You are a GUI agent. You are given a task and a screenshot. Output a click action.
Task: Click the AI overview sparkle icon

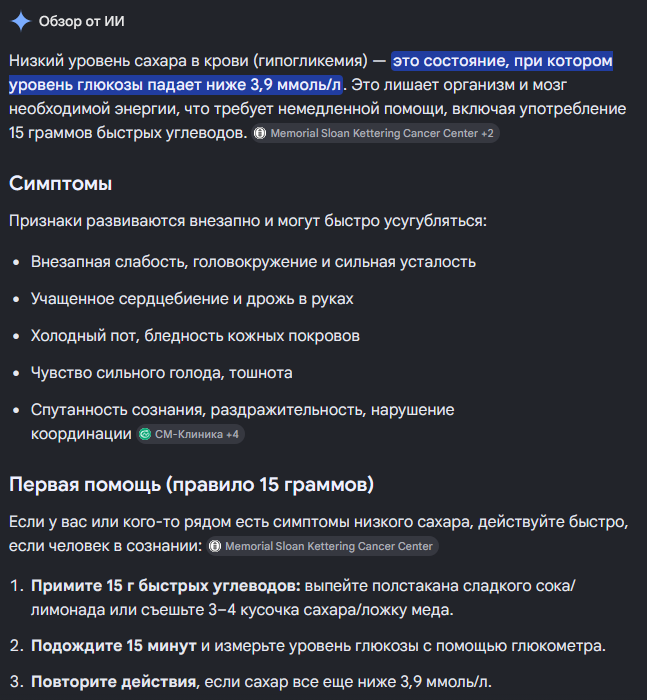pyautogui.click(x=21, y=21)
